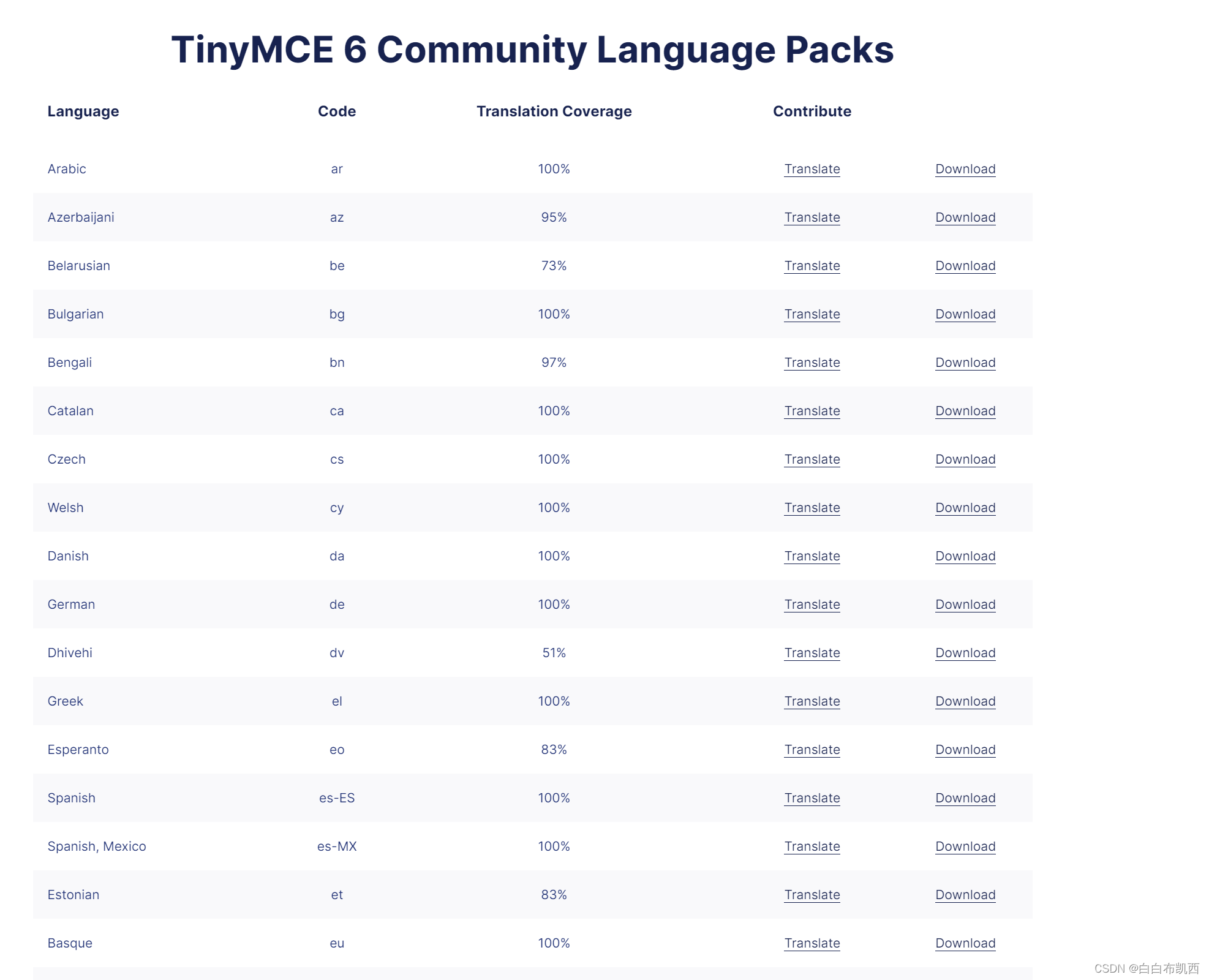The width and height of the screenshot is (1209, 980).
Task: Translate the Welsh language pack
Action: 812,508
